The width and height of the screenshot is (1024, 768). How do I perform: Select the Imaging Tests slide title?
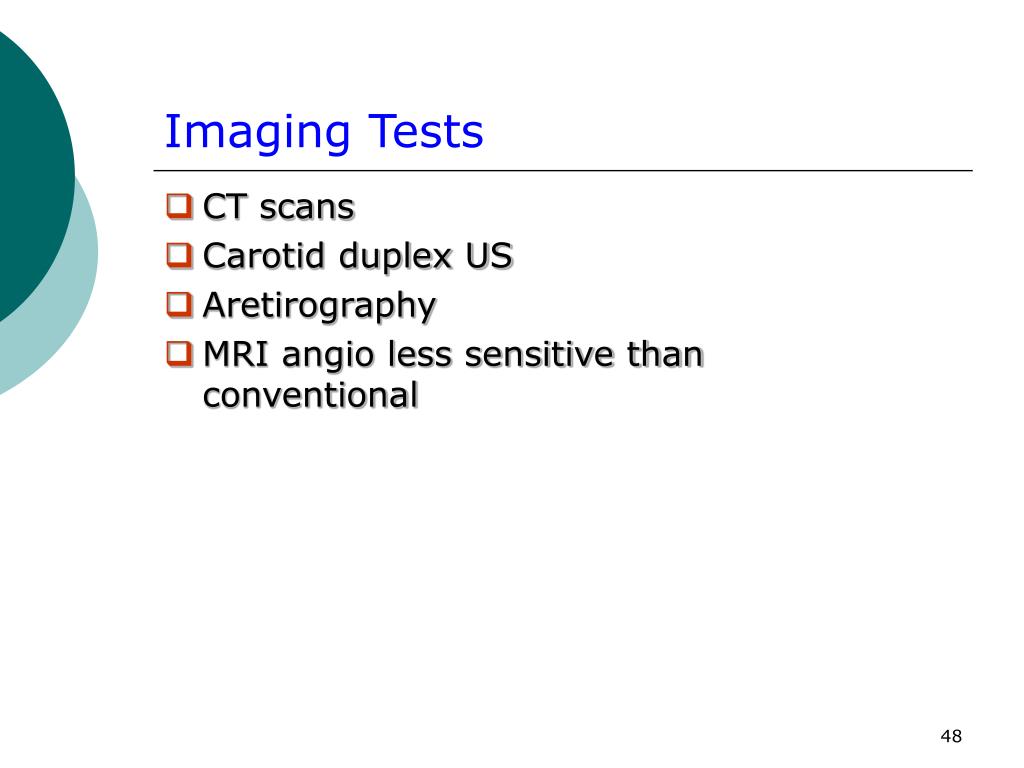(x=324, y=133)
